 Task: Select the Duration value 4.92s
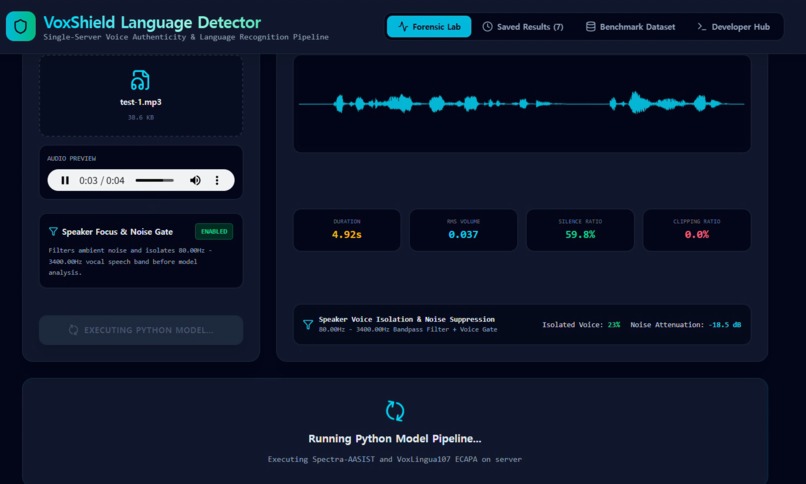pos(346,235)
